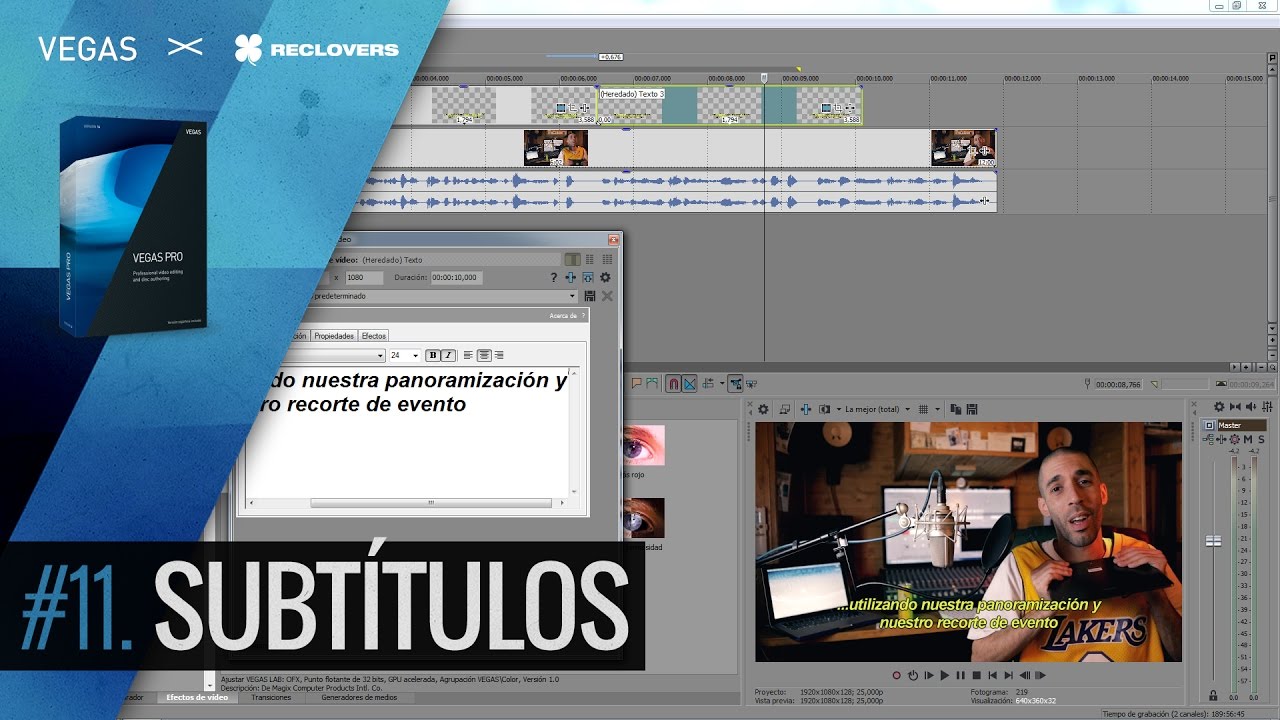Open help question mark in generator dialog
Viewport: 1280px width, 720px height.
(x=554, y=277)
